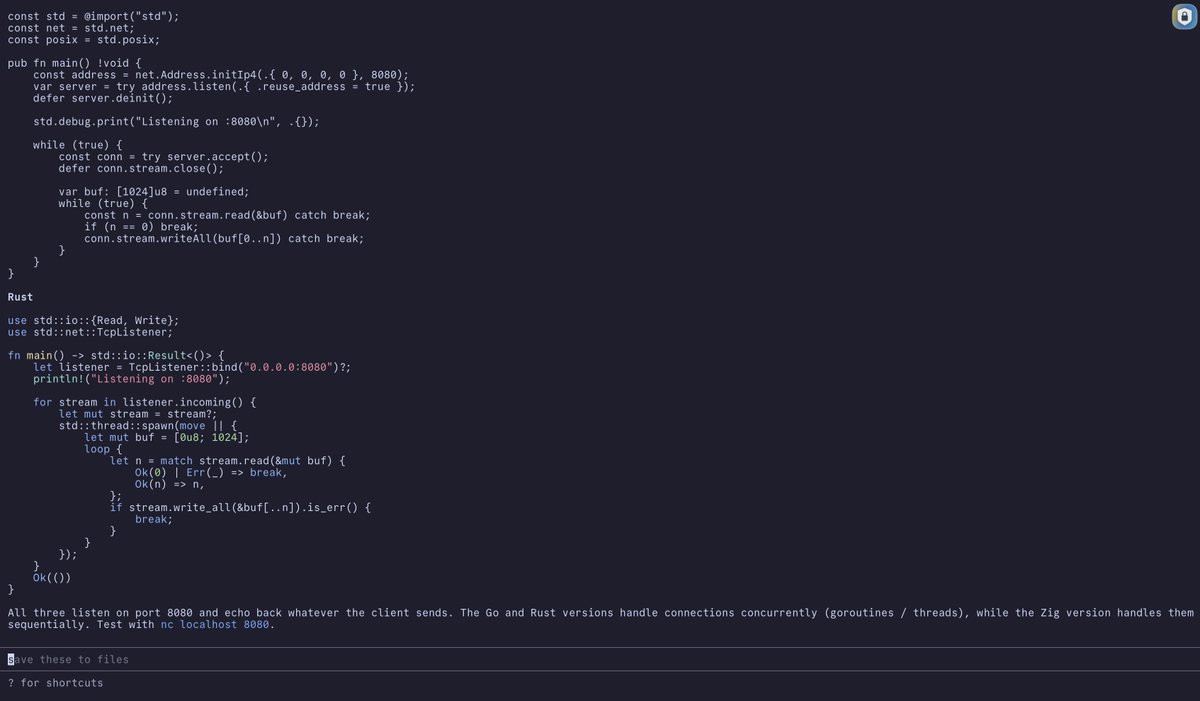Click the inline 'nc localhost 8080' command
Viewport: 1200px width, 701px height.
(215, 625)
